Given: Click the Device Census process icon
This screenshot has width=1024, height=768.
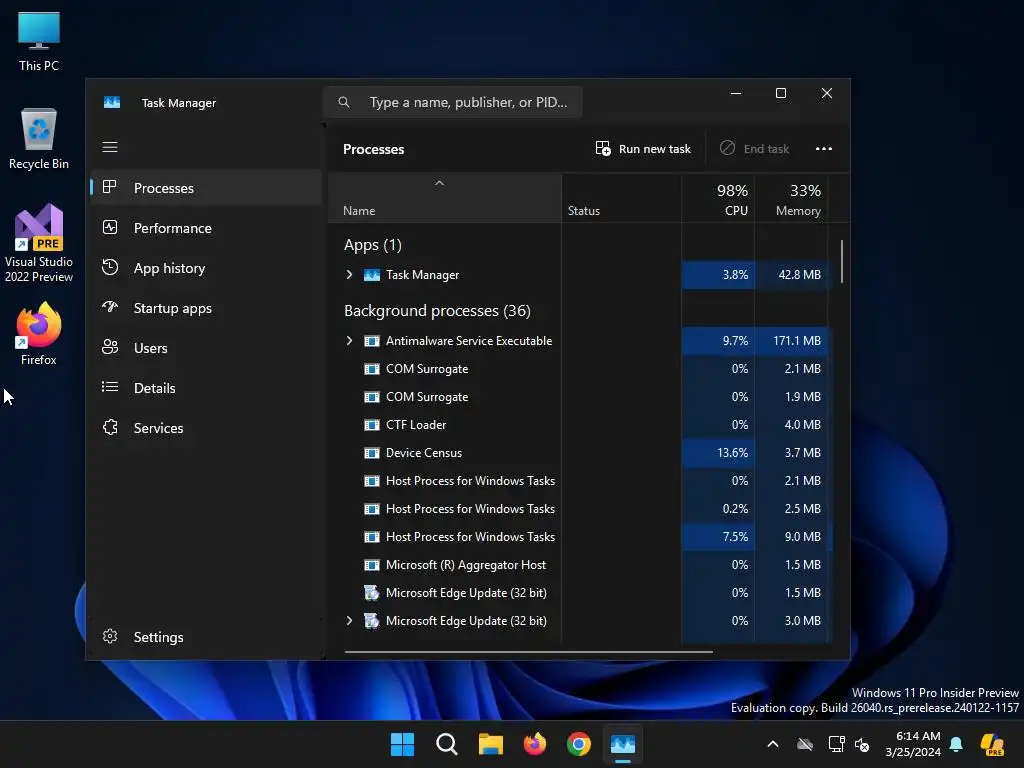Looking at the screenshot, I should 372,453.
